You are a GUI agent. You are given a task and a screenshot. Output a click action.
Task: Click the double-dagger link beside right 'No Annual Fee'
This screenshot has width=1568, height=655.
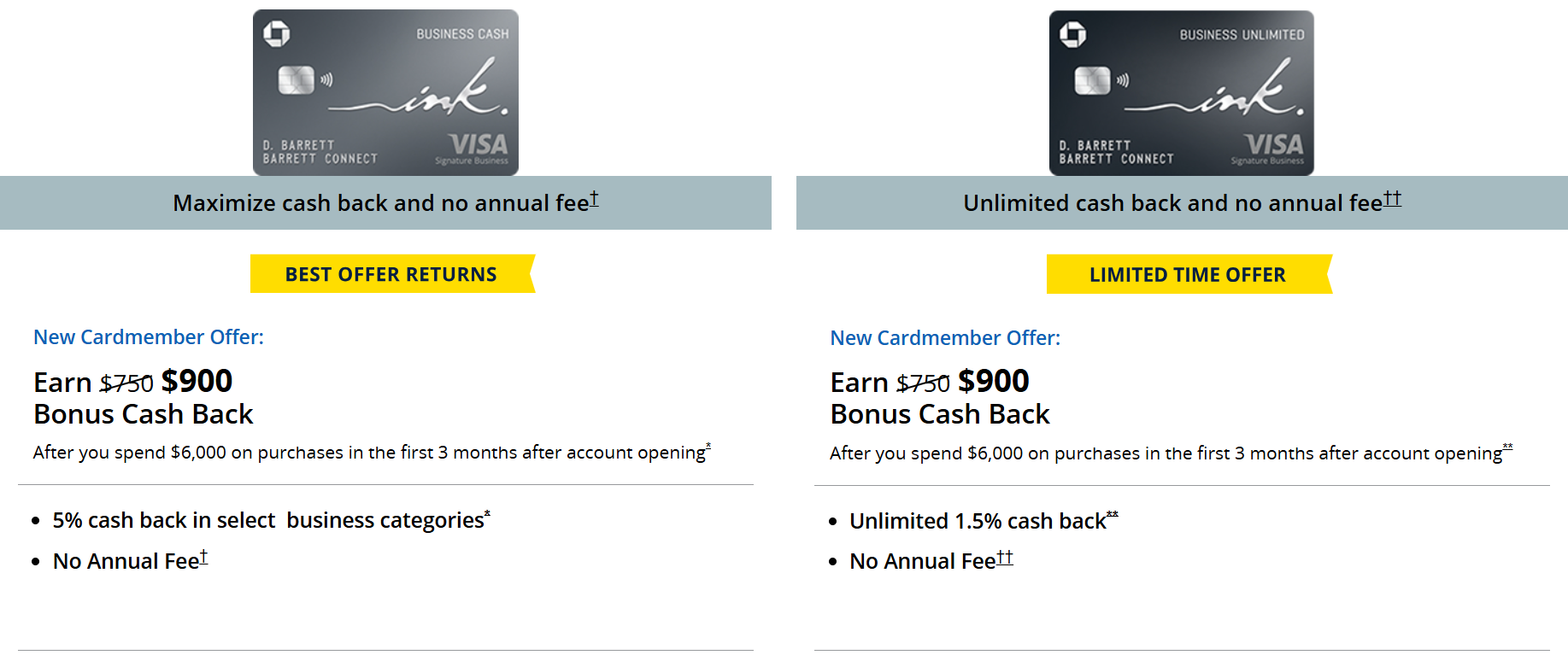[1005, 558]
